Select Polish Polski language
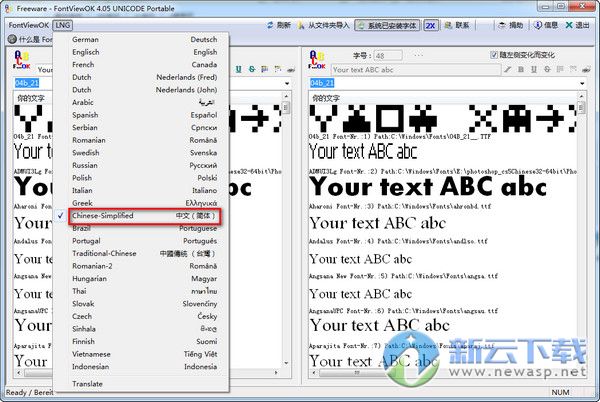This screenshot has height=402, width=600. [x=141, y=178]
